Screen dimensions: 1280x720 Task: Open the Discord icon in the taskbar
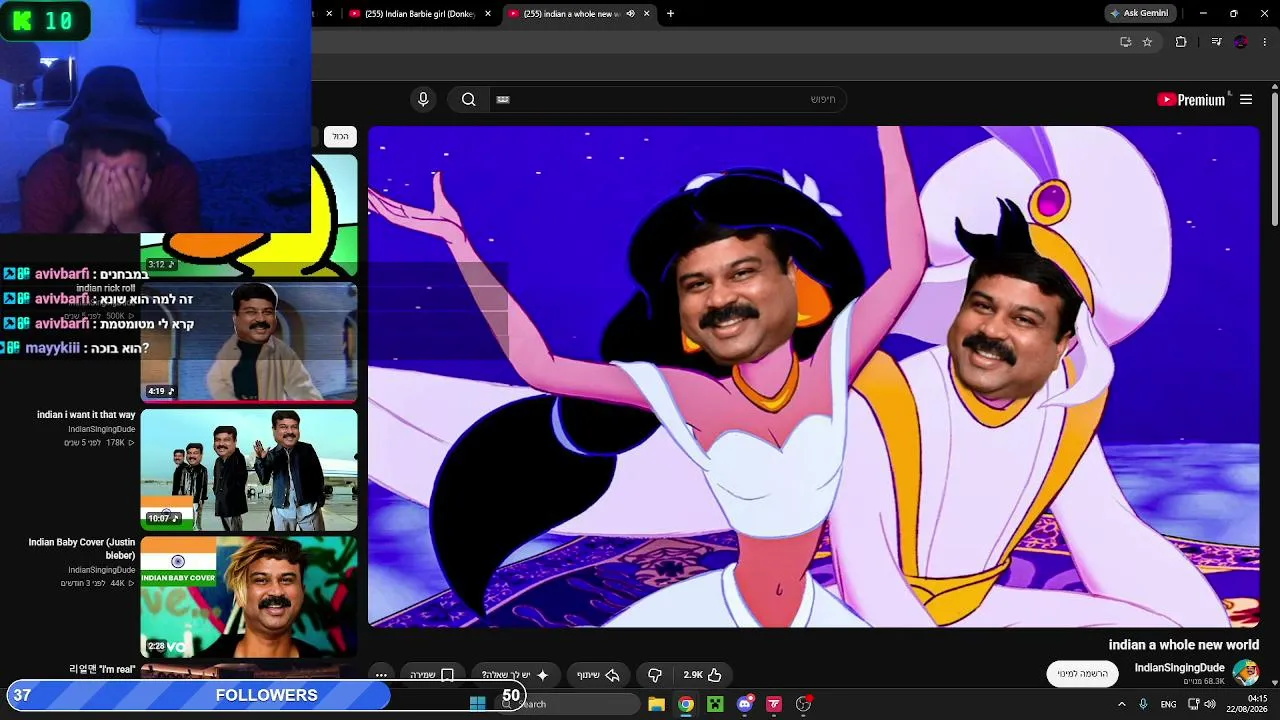(745, 704)
